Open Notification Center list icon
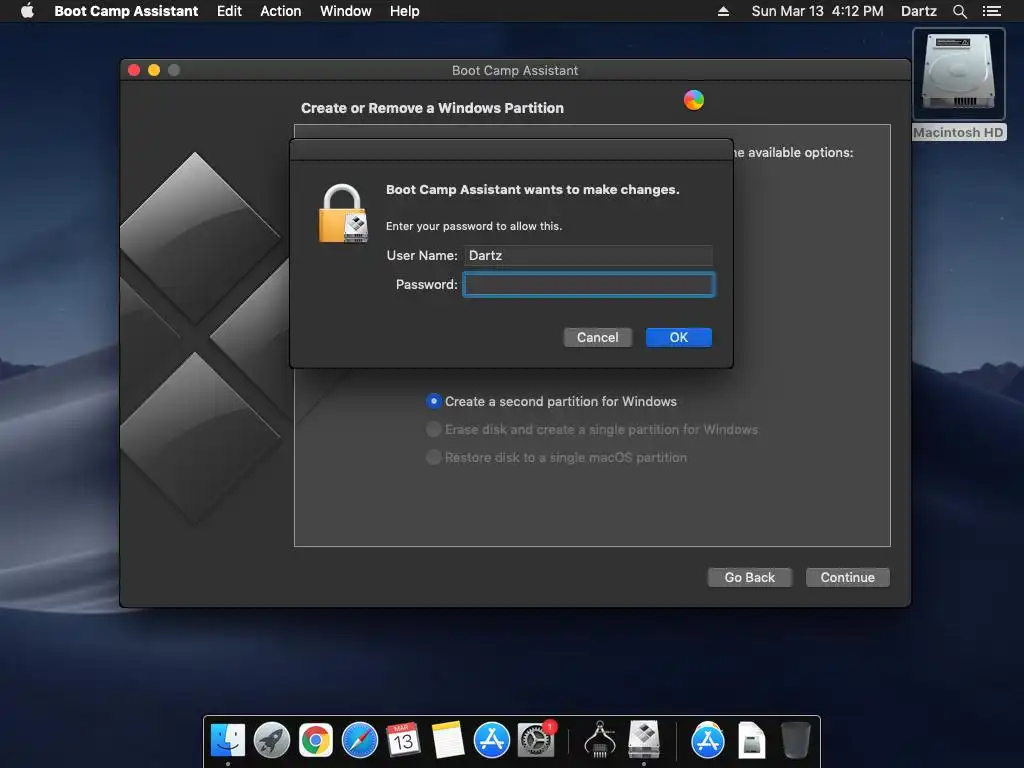The image size is (1024, 768). coord(991,11)
